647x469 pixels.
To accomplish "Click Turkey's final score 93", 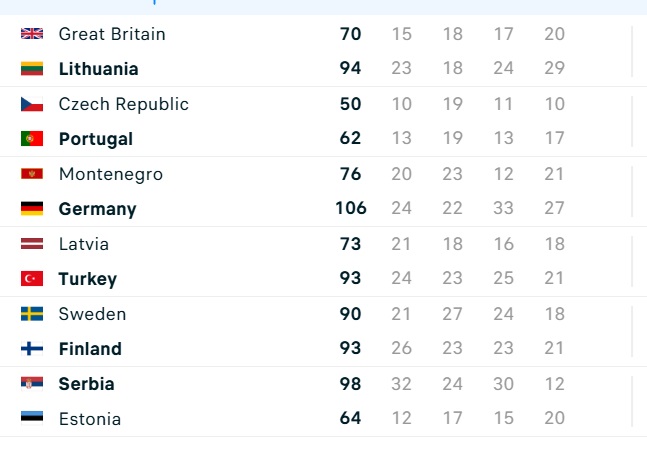I will [x=350, y=278].
